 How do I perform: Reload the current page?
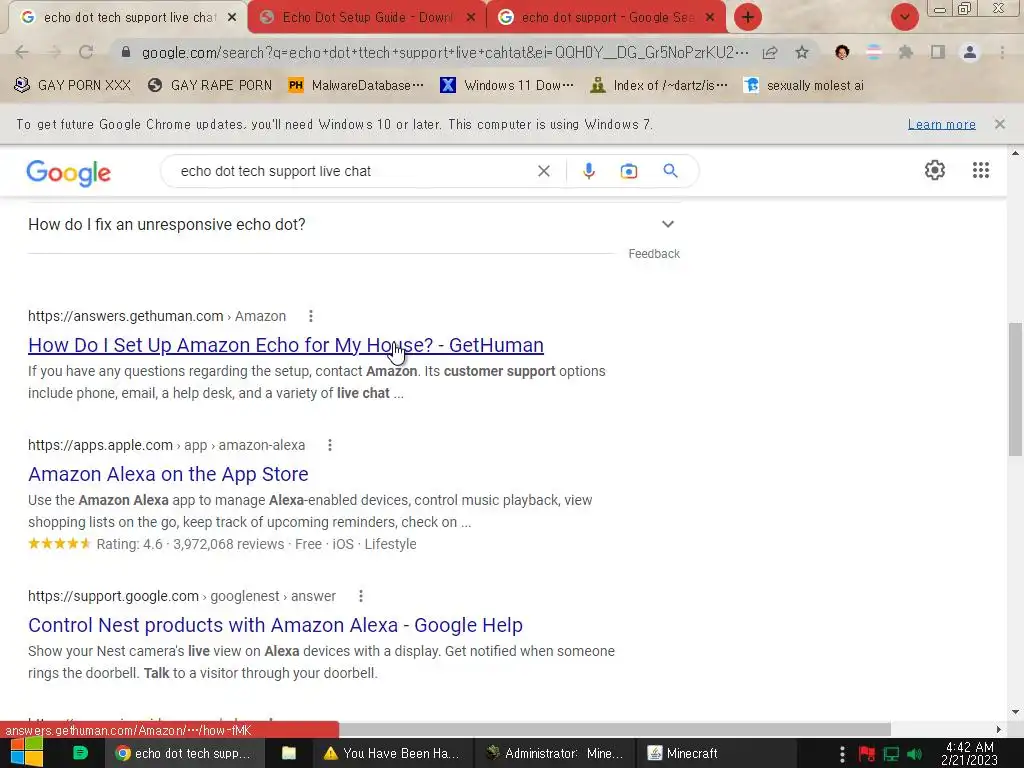pos(86,52)
